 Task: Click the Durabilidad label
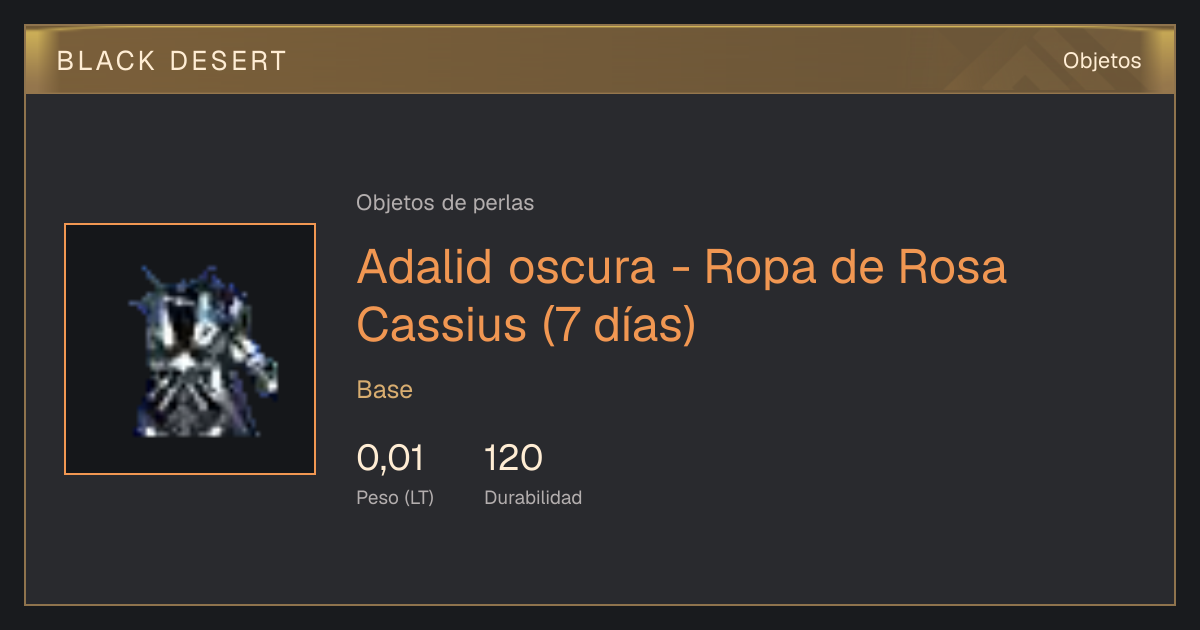(x=533, y=498)
